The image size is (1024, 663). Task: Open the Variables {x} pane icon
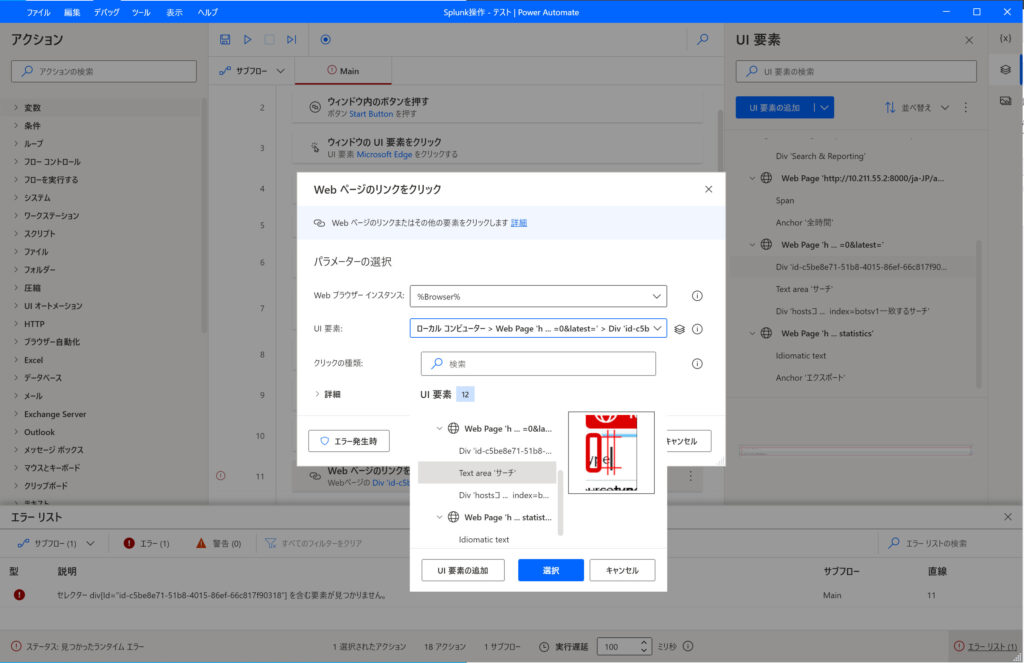pyautogui.click(x=1006, y=39)
